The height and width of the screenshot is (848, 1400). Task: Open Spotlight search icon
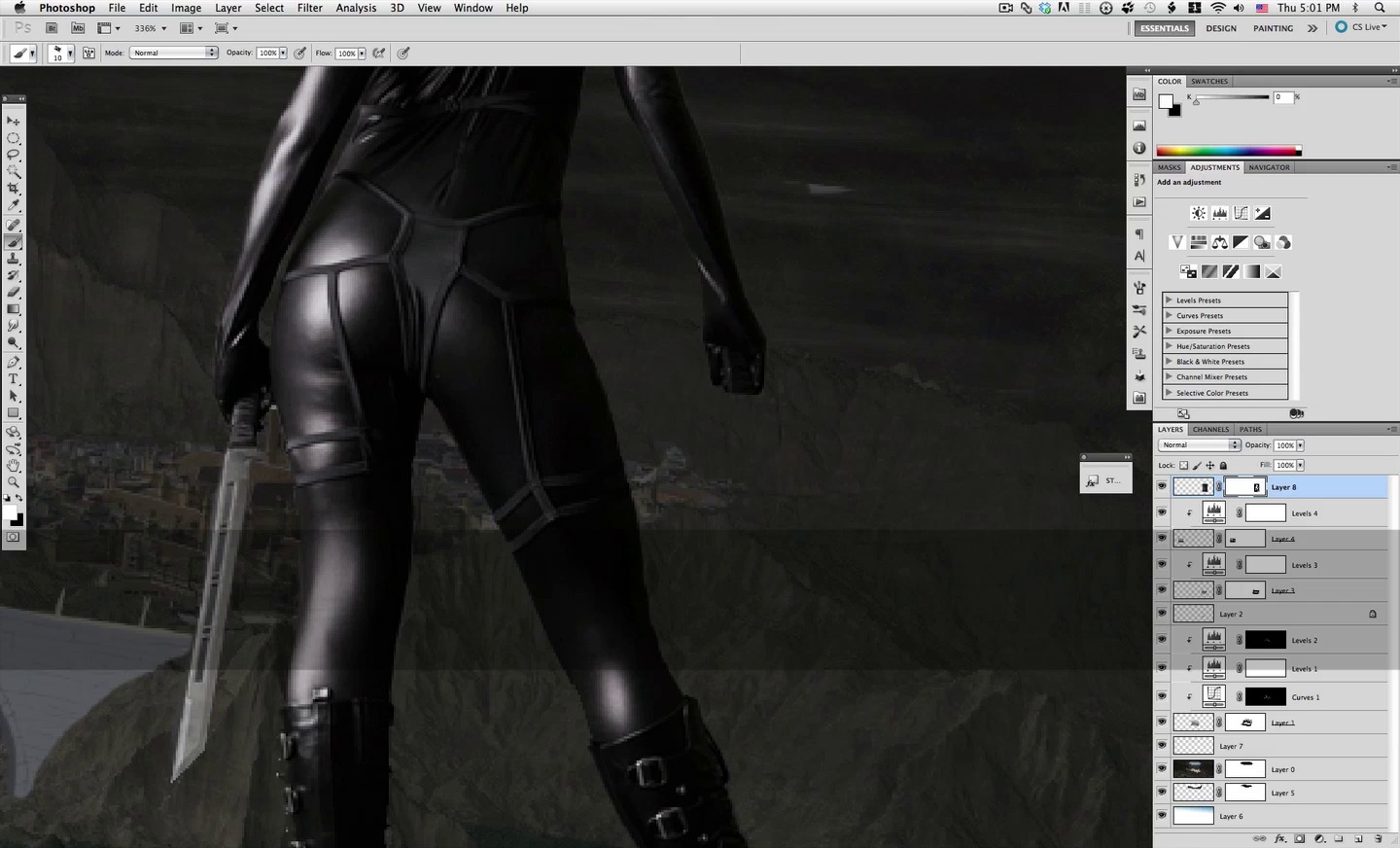1380,8
